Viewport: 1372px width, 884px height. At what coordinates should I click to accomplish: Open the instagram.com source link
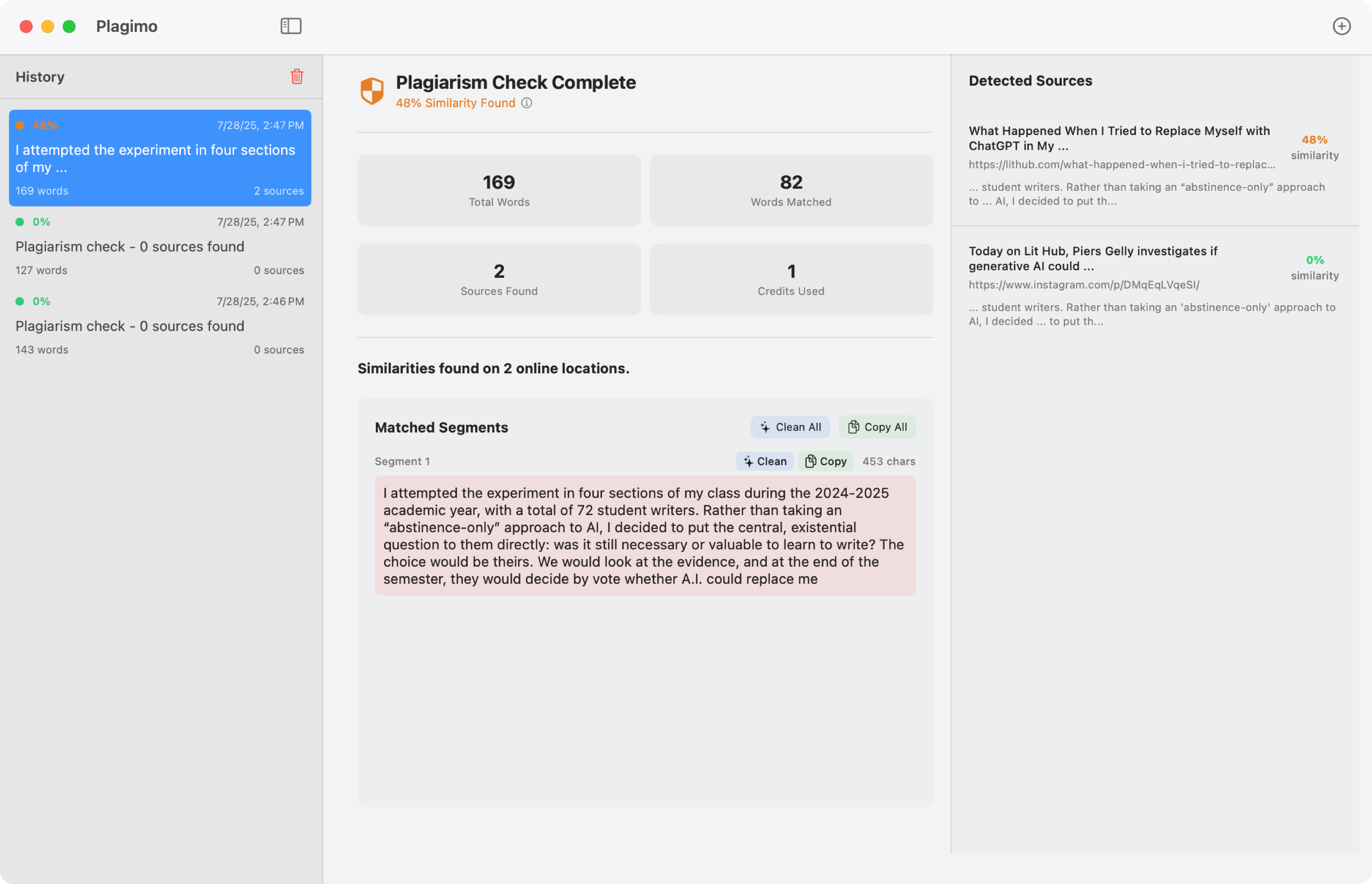tap(1084, 284)
